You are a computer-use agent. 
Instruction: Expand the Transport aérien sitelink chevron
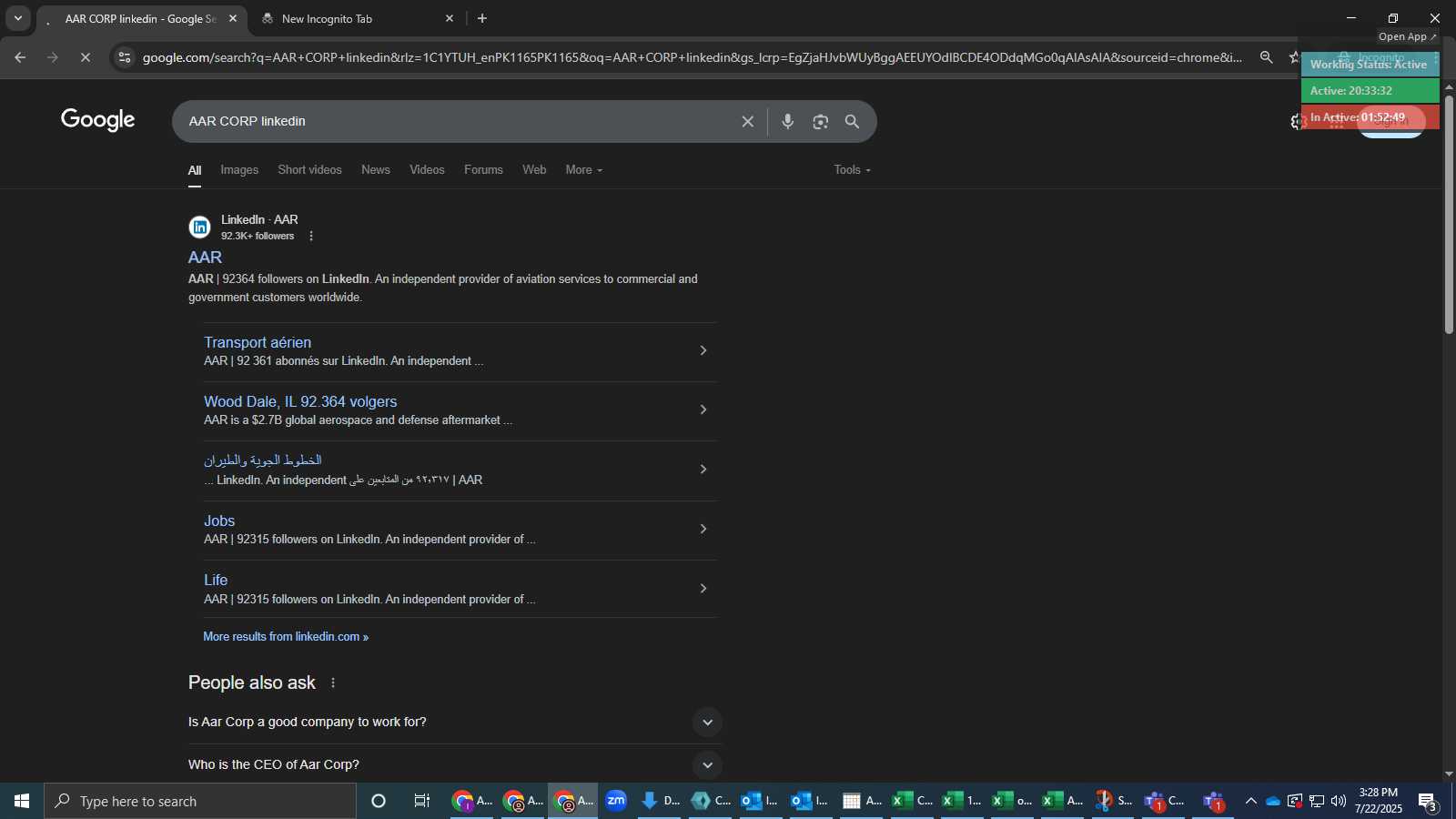pyautogui.click(x=703, y=350)
